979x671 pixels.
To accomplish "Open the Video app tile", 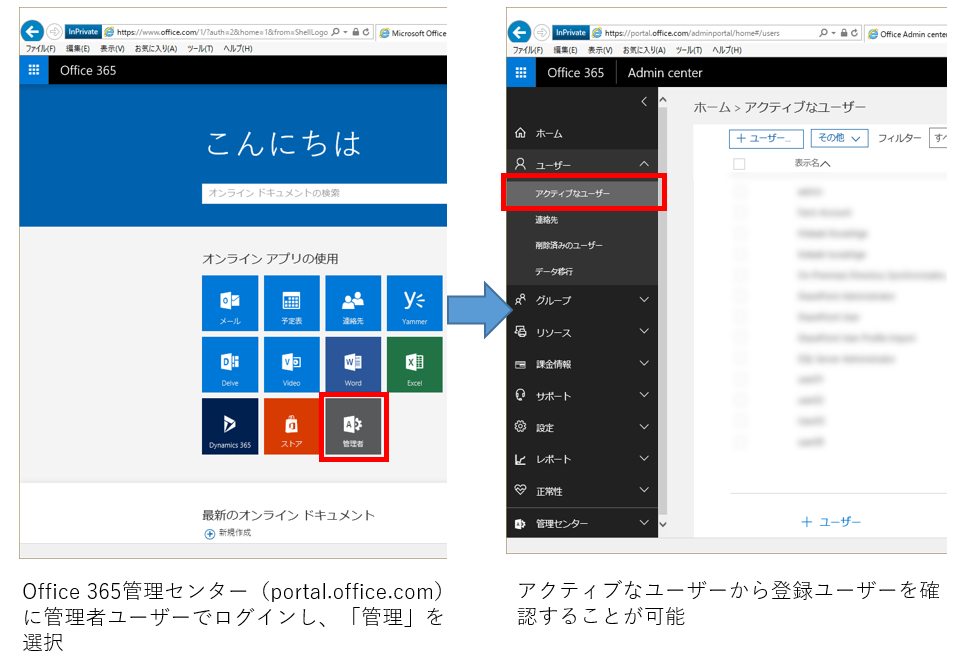I will coord(292,365).
